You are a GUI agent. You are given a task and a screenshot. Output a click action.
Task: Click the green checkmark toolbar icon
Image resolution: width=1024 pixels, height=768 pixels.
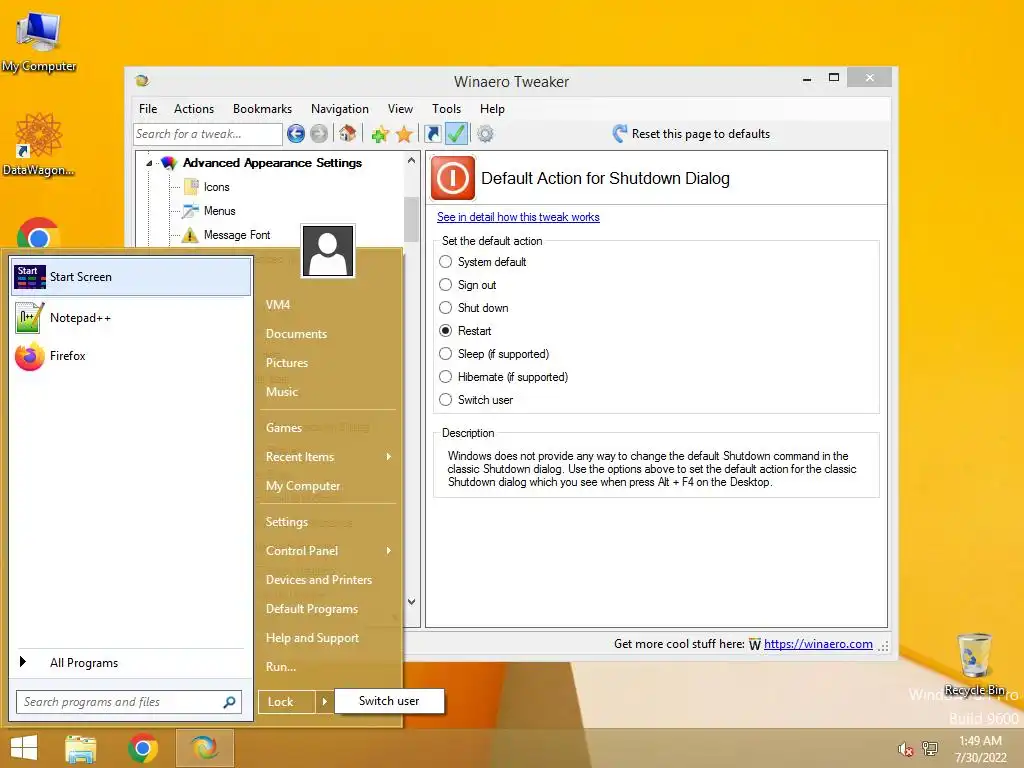click(x=456, y=133)
